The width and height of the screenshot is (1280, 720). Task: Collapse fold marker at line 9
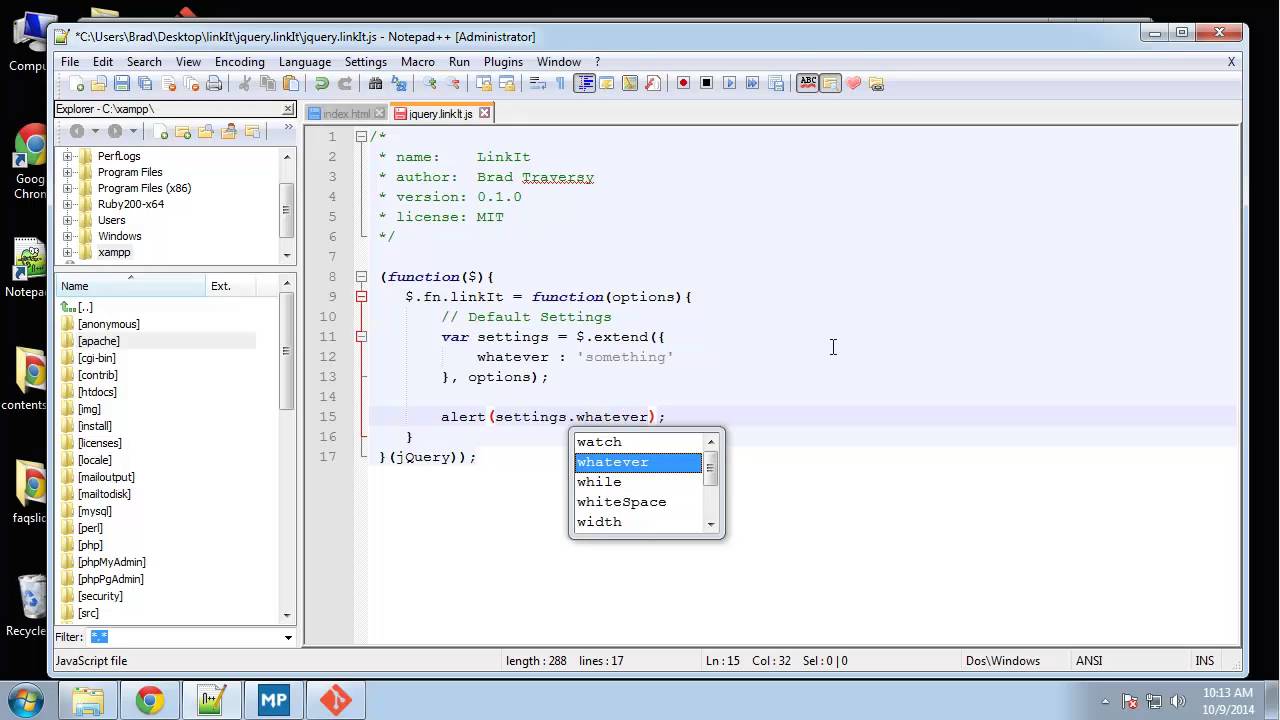(361, 296)
